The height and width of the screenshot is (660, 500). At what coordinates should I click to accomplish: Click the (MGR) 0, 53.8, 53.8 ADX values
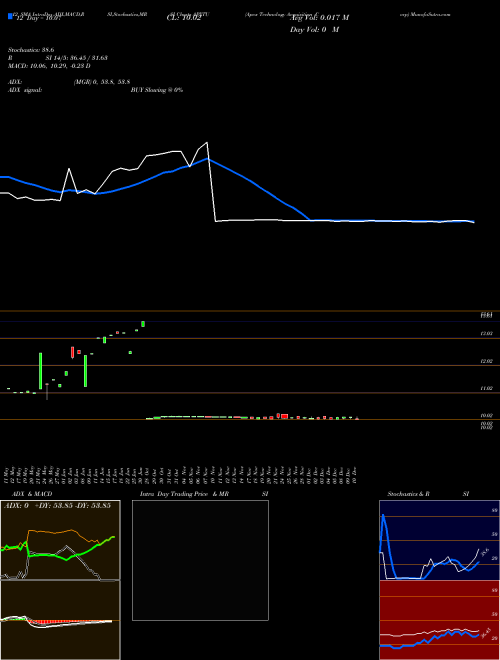102,82
